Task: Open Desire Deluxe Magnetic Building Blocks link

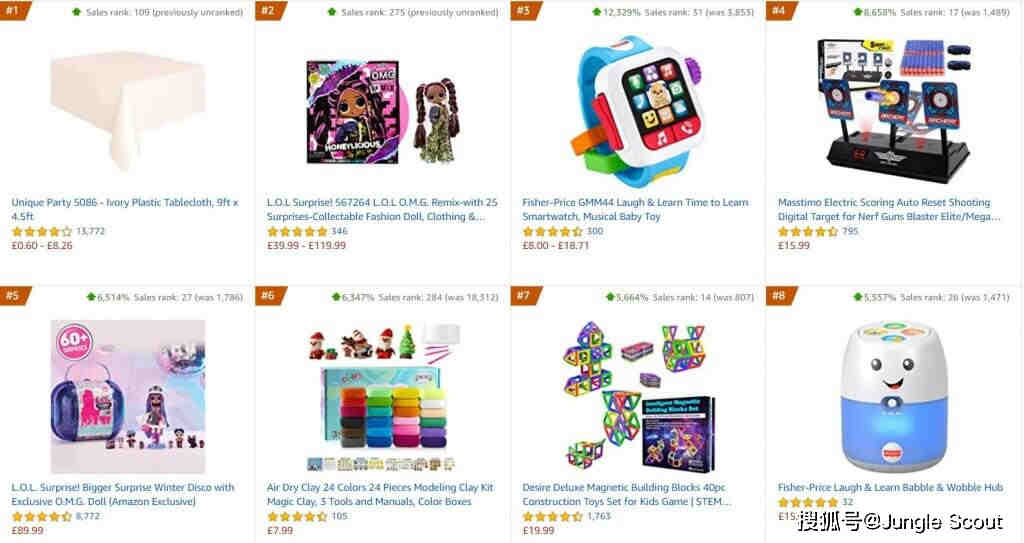Action: 626,494
